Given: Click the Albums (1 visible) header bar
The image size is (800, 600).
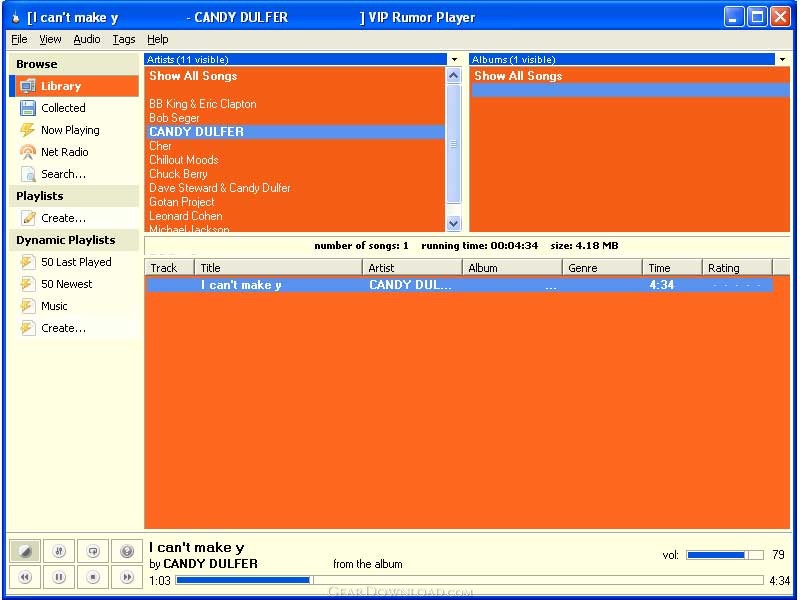Looking at the screenshot, I should pos(622,60).
